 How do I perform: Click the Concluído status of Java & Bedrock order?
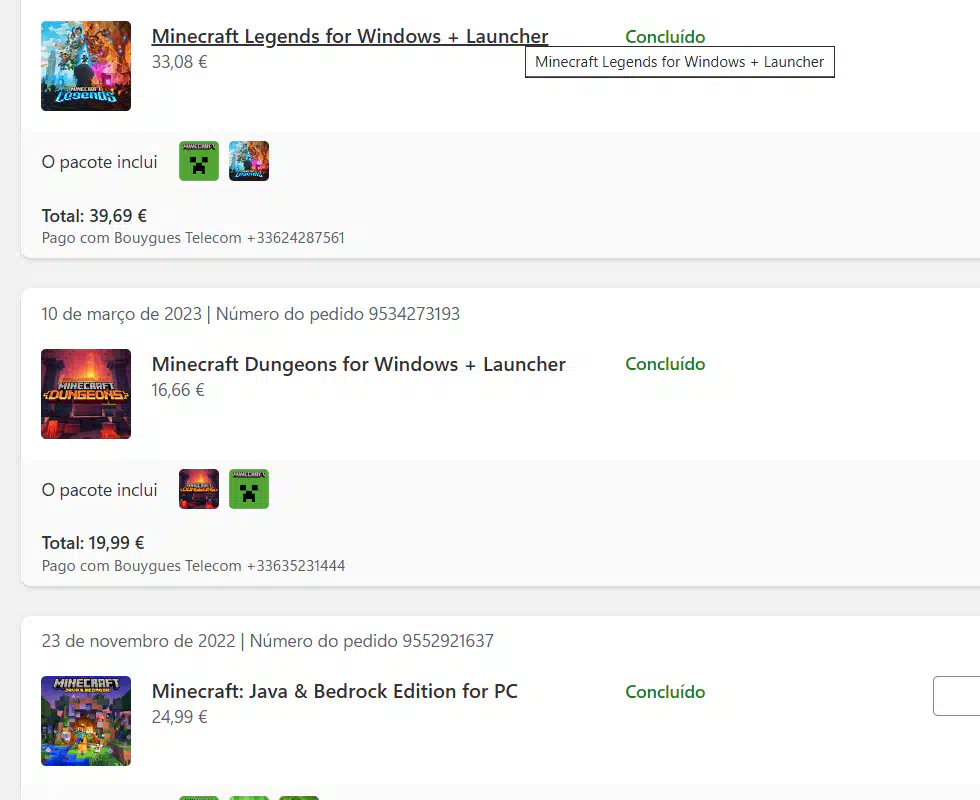coord(665,692)
